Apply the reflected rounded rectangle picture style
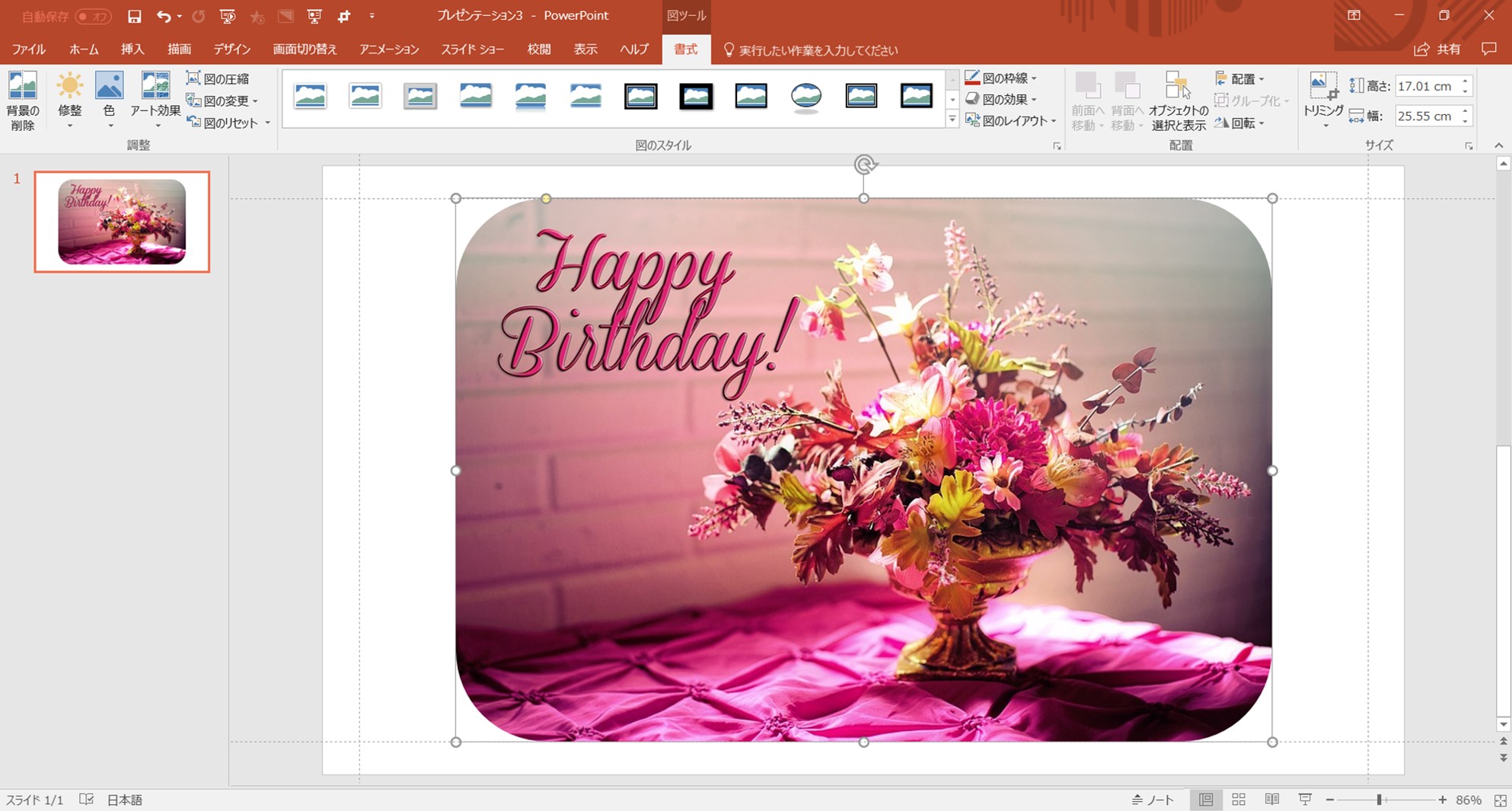The width and height of the screenshot is (1512, 811). (x=531, y=96)
